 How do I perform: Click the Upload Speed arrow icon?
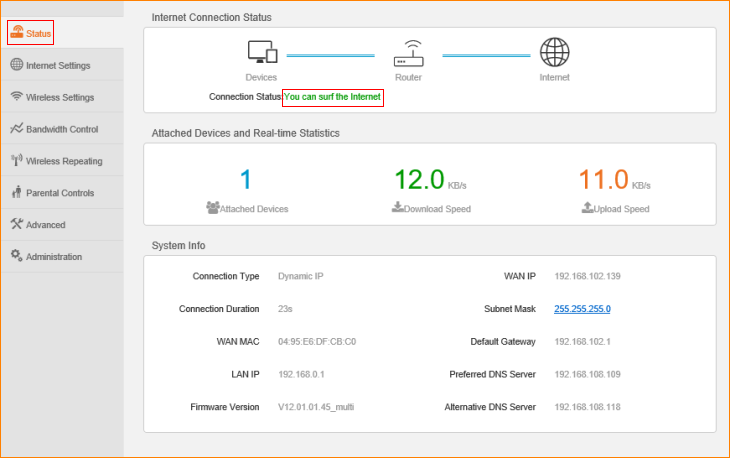pyautogui.click(x=587, y=208)
